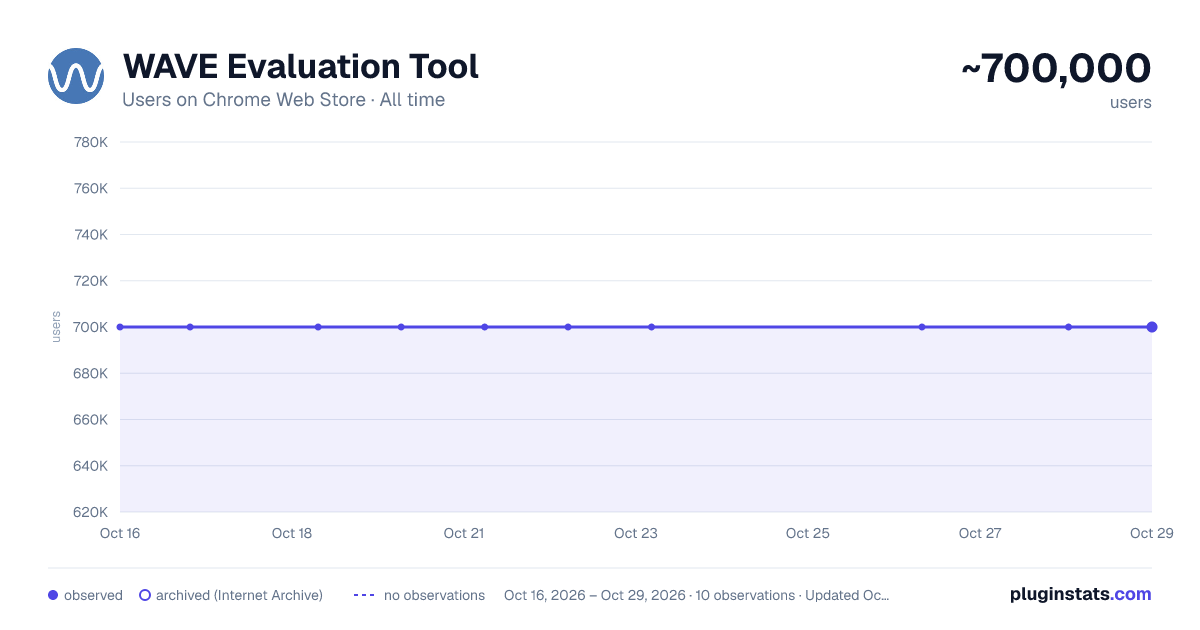
Task: Click the 'Oct 27' x-axis label
Action: [980, 533]
